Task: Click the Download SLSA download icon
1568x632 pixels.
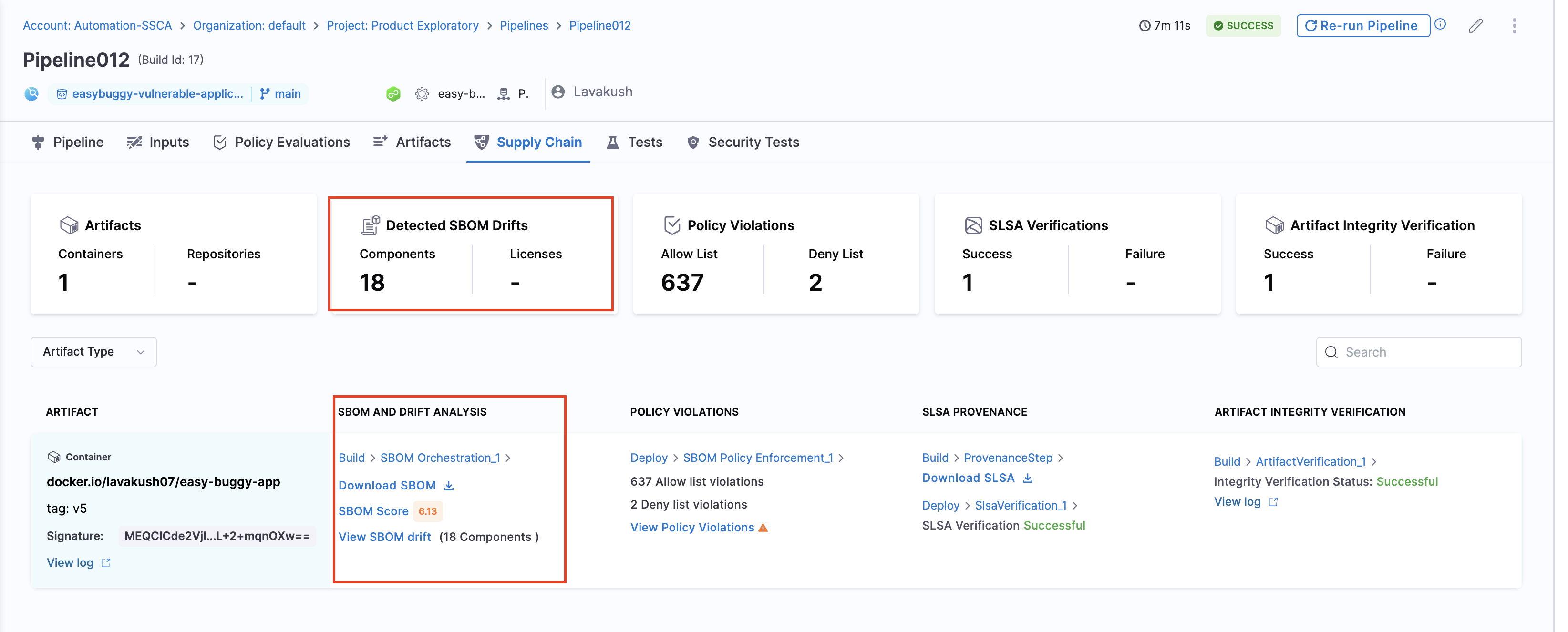Action: (1028, 478)
